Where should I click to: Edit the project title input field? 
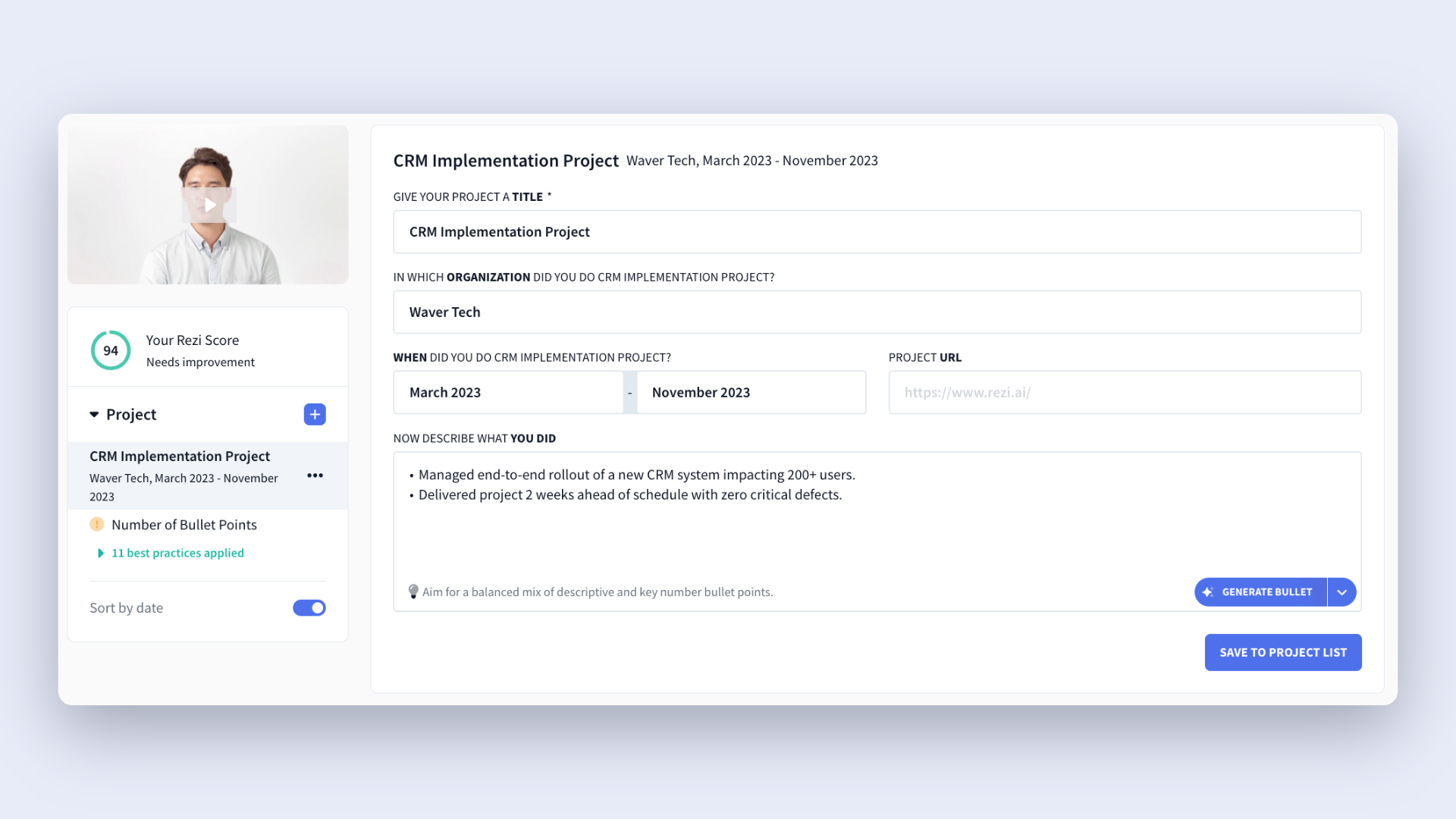(x=877, y=232)
